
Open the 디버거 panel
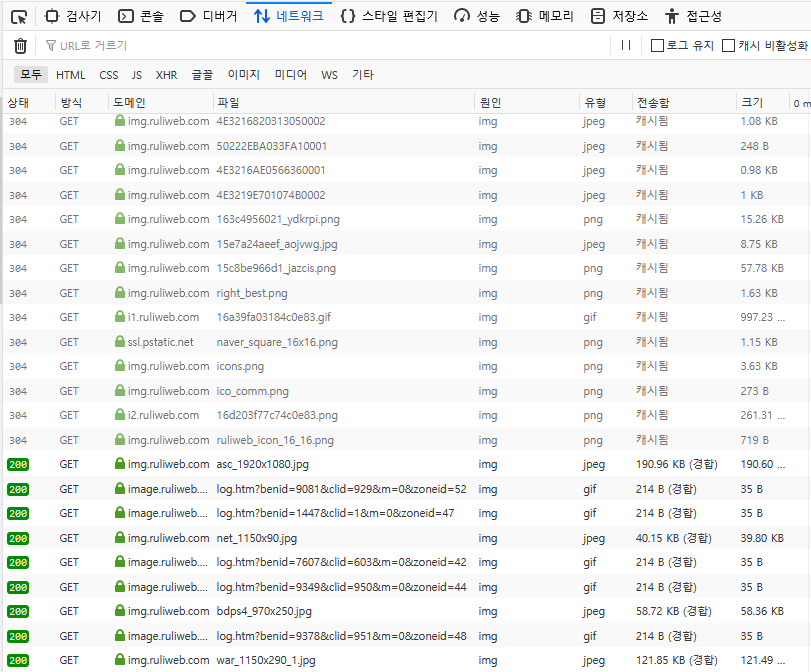[x=208, y=16]
